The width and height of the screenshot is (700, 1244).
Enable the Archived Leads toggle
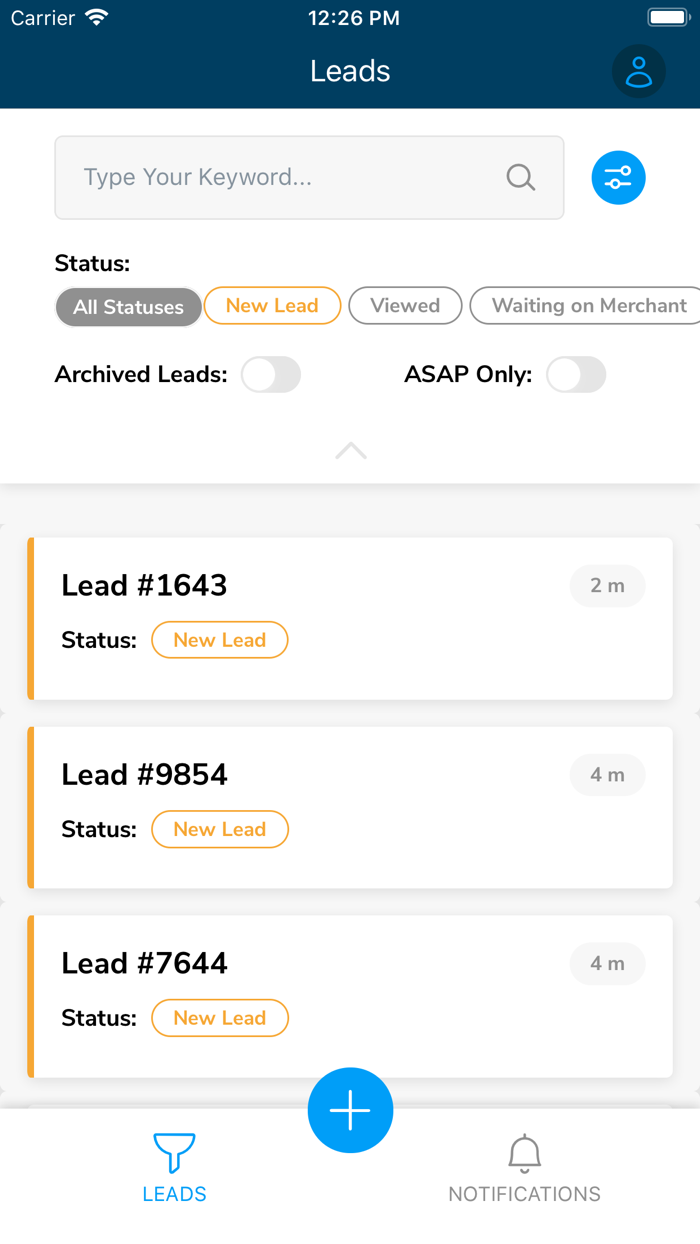[x=271, y=375]
